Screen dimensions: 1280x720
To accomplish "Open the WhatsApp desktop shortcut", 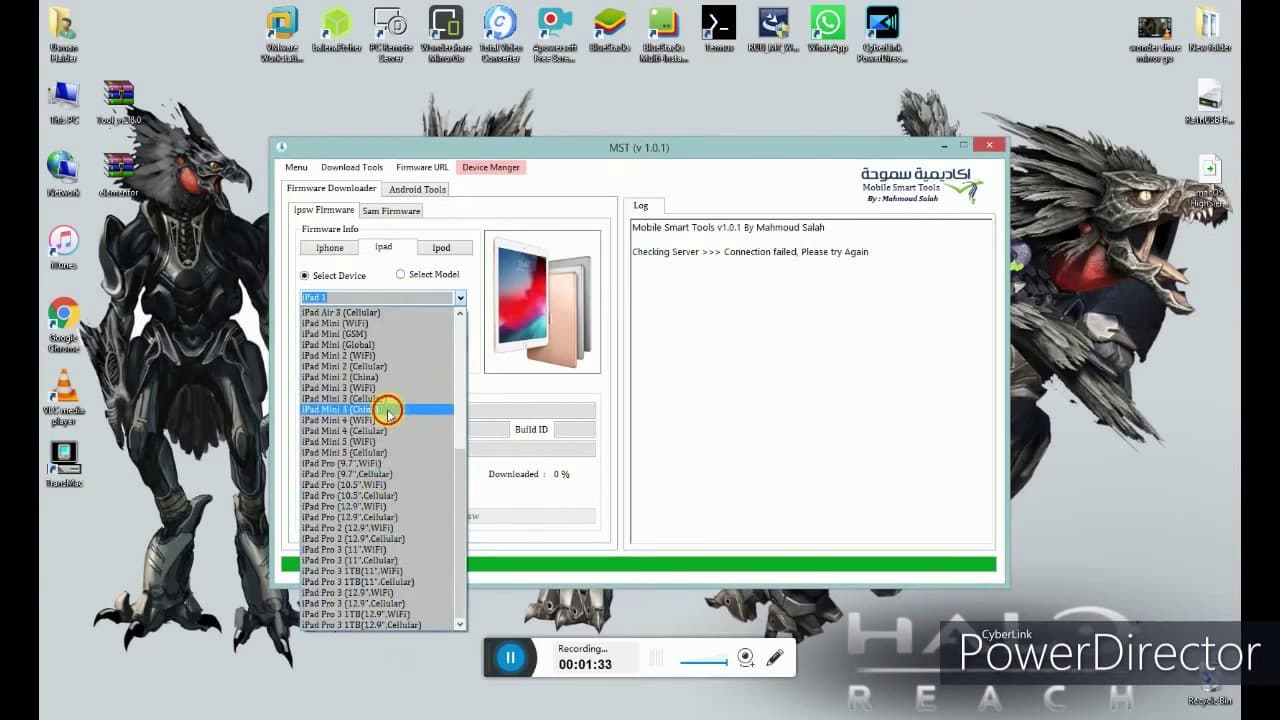I will click(828, 30).
